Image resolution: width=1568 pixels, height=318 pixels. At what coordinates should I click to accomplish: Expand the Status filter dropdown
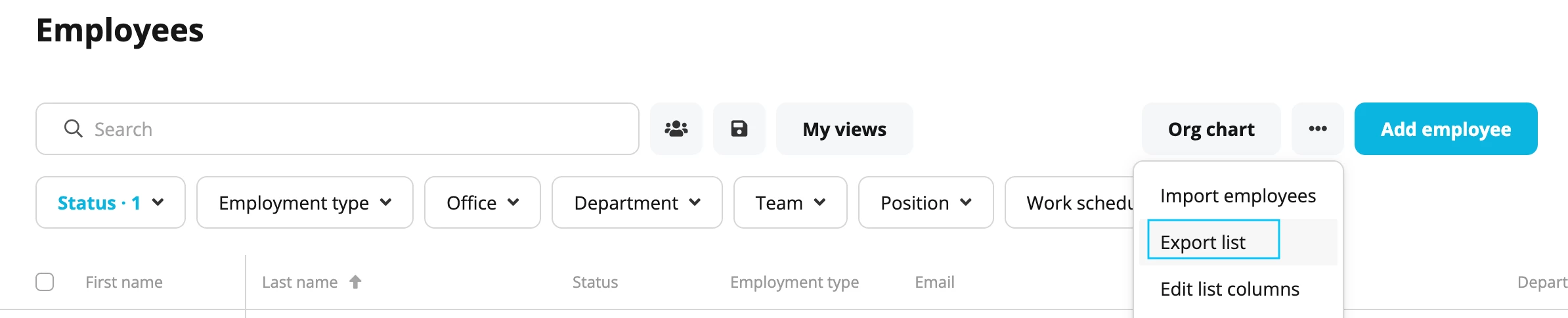pyautogui.click(x=110, y=202)
